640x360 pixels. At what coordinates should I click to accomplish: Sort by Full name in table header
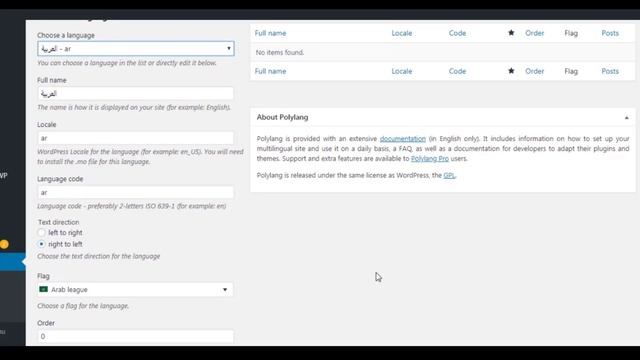tap(270, 33)
